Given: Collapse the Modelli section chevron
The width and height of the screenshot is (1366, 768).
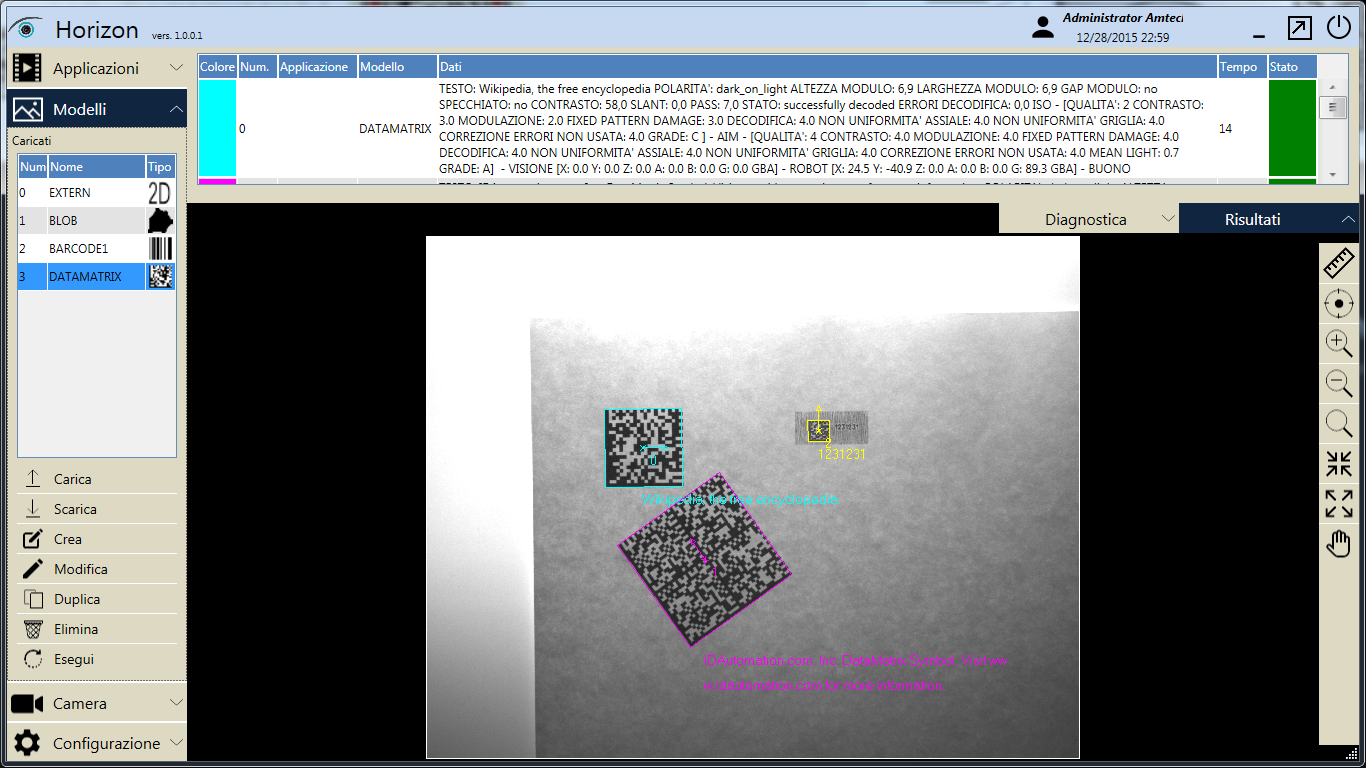Looking at the screenshot, I should point(176,109).
